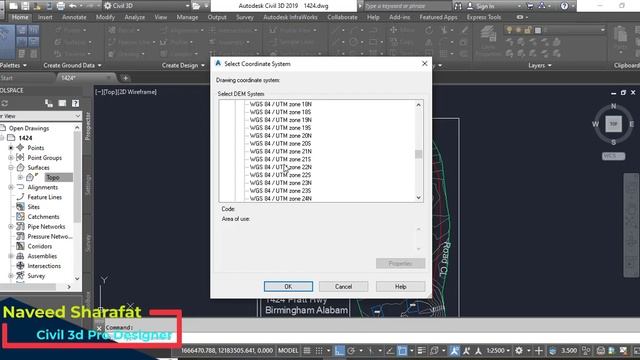640x360 pixels.
Task: Click the Help question mark icon
Action: (x=564, y=6)
